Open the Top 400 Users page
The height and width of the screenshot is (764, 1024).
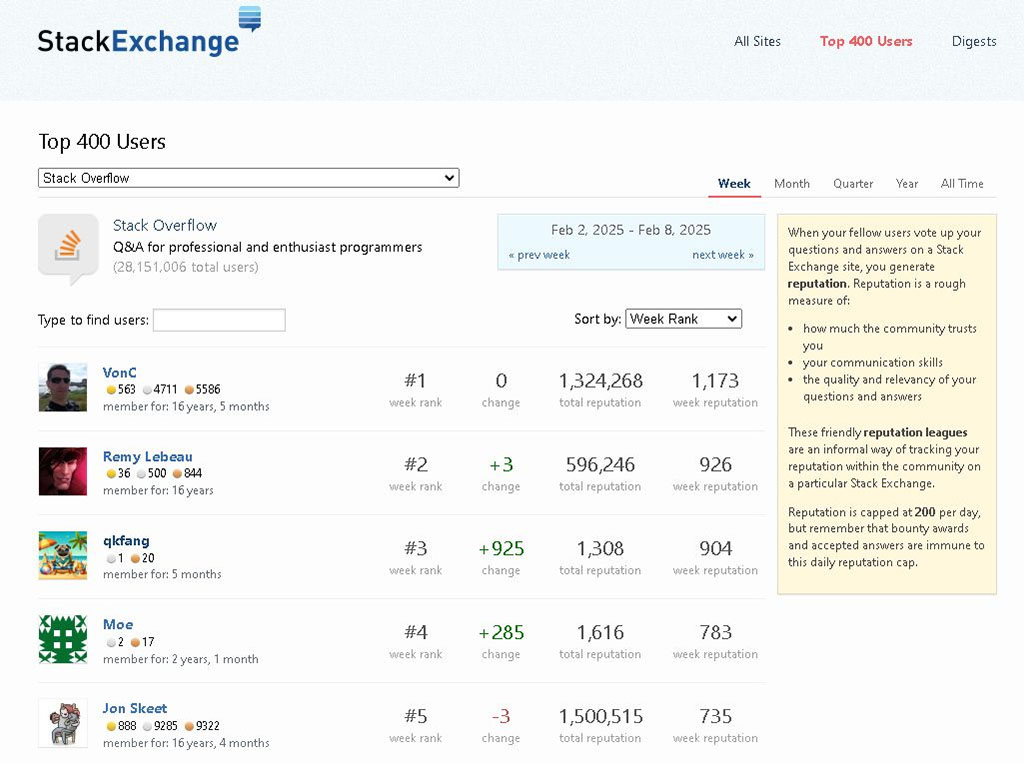[x=866, y=41]
